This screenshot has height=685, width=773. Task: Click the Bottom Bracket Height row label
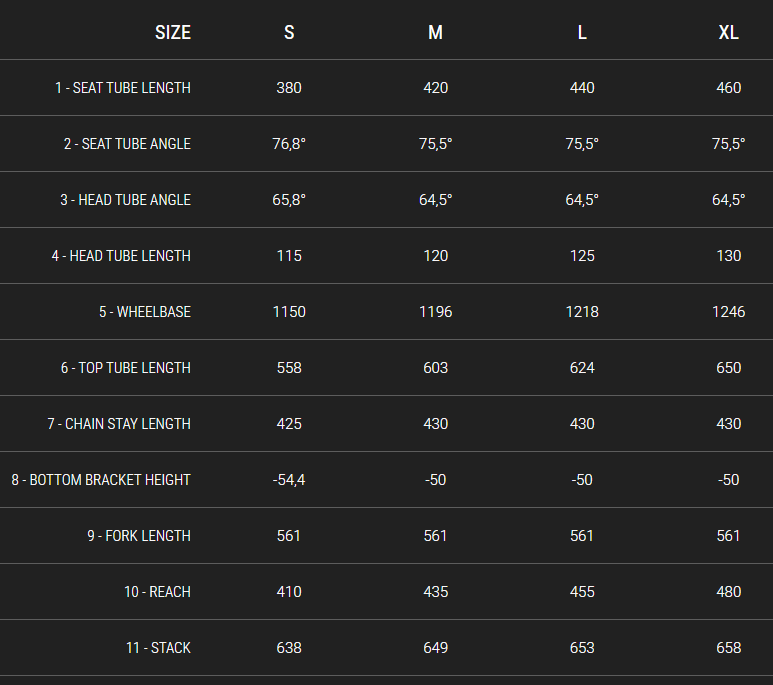tap(101, 480)
